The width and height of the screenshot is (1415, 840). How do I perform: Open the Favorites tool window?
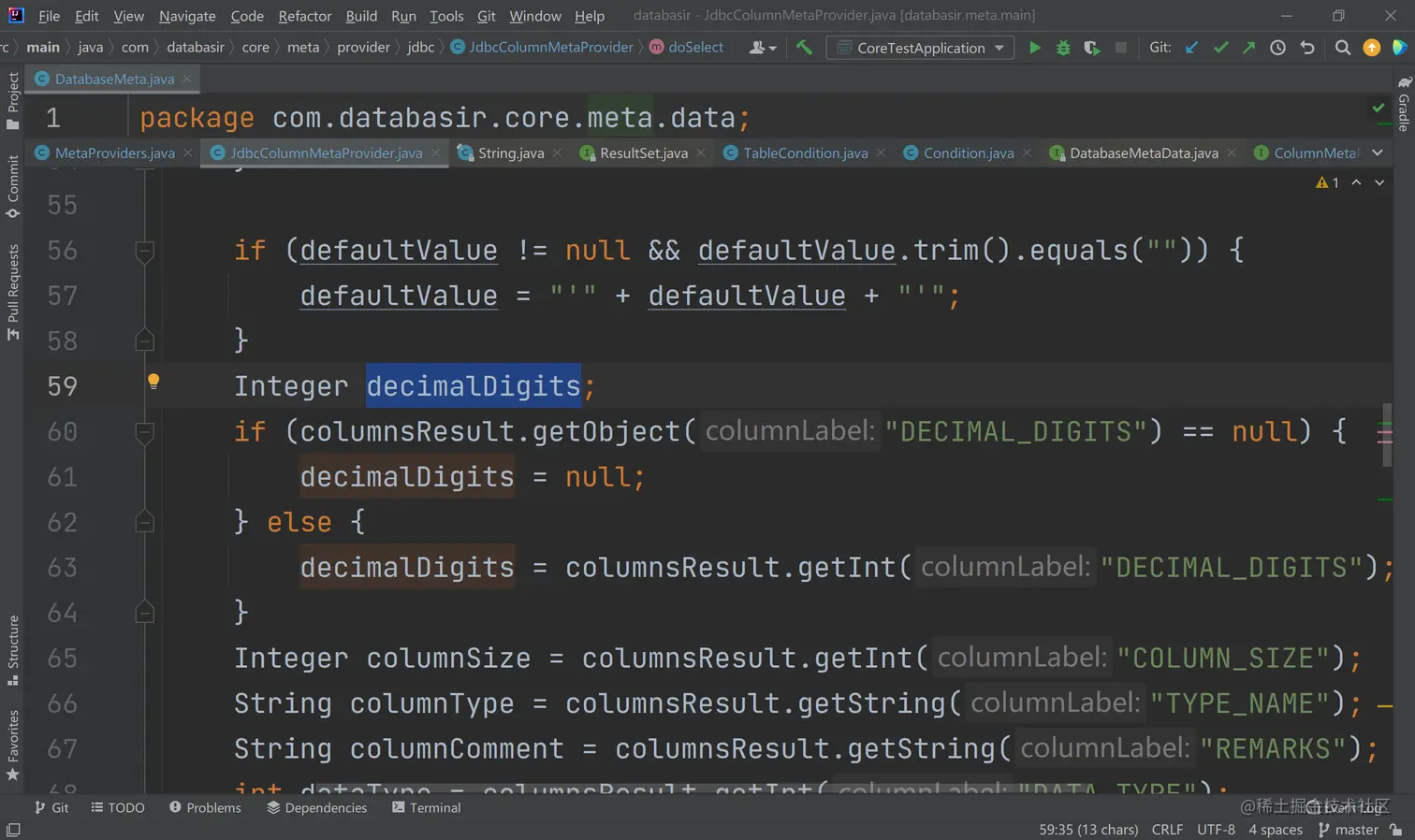click(12, 746)
